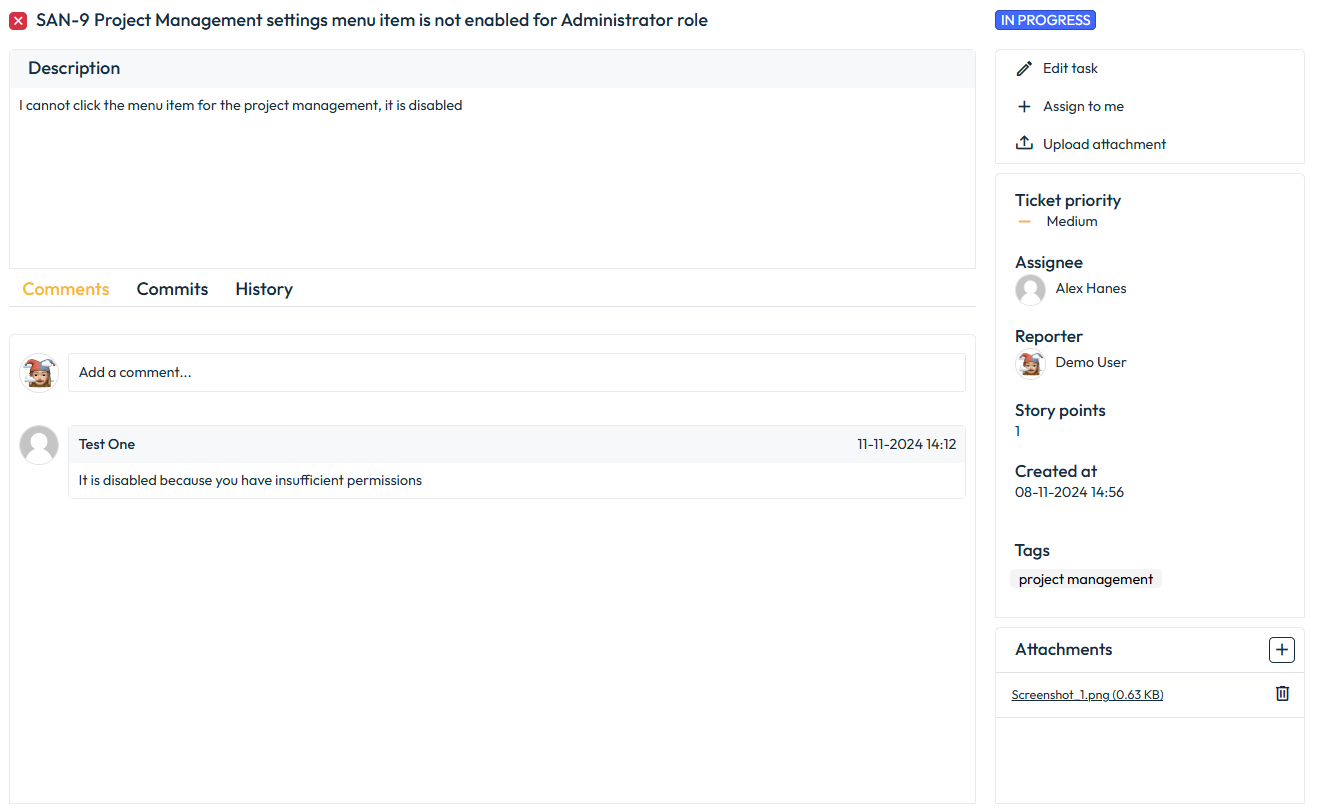This screenshot has height=812, width=1321.
Task: Click the Test One commenter avatar
Action: 39,445
